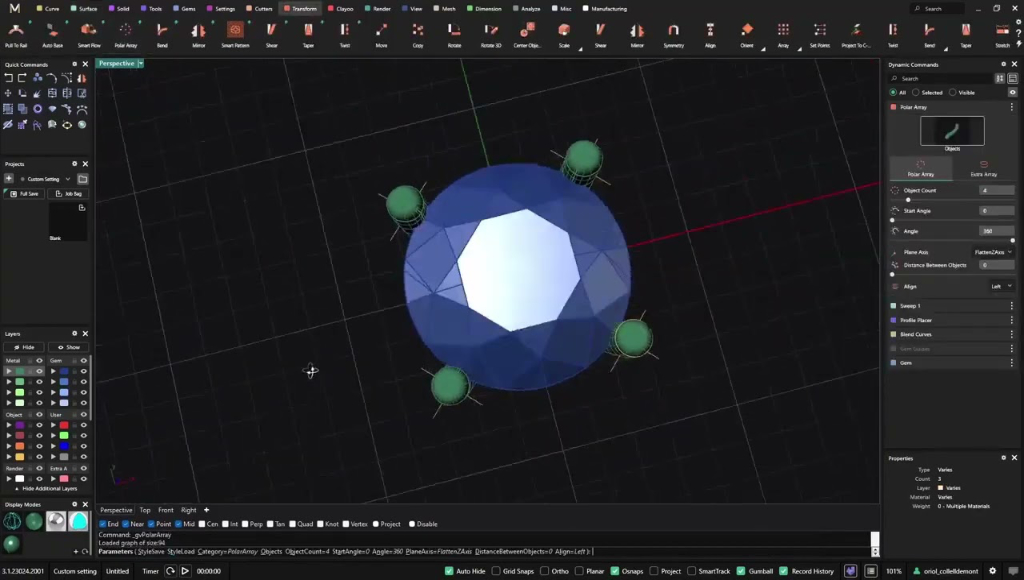1024x580 pixels.
Task: Click the Polar Array icon in the top toolbar
Action: 125,35
